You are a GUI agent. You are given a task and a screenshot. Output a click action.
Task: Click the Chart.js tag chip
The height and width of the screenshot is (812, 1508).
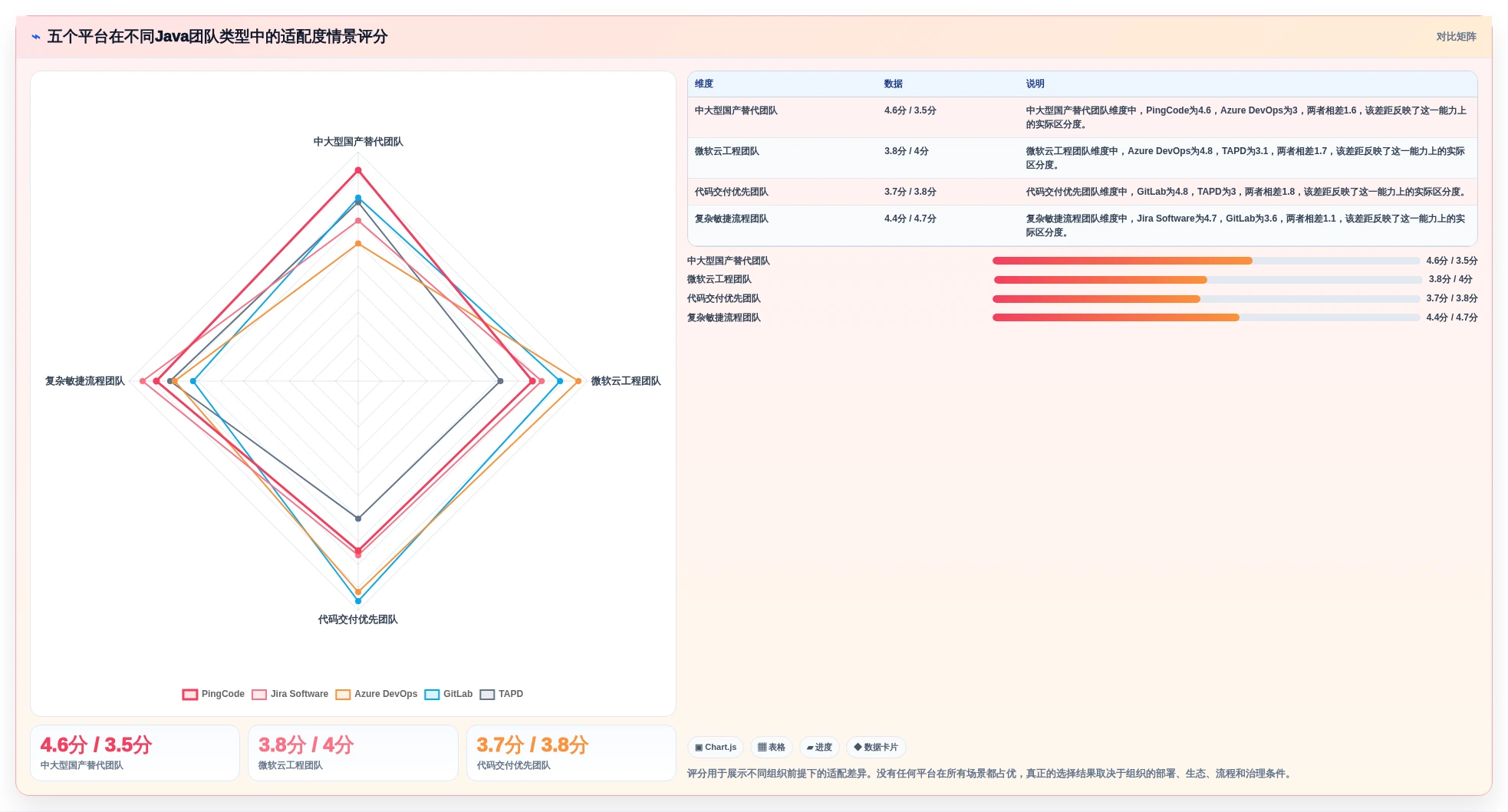pyautogui.click(x=716, y=748)
